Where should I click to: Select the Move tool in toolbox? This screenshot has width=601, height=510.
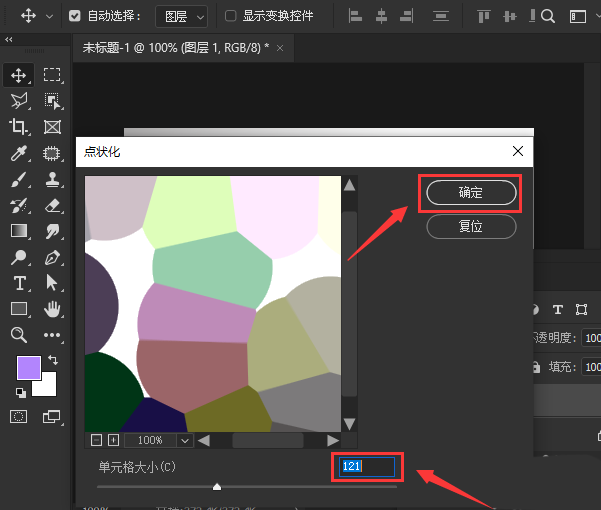pos(18,75)
